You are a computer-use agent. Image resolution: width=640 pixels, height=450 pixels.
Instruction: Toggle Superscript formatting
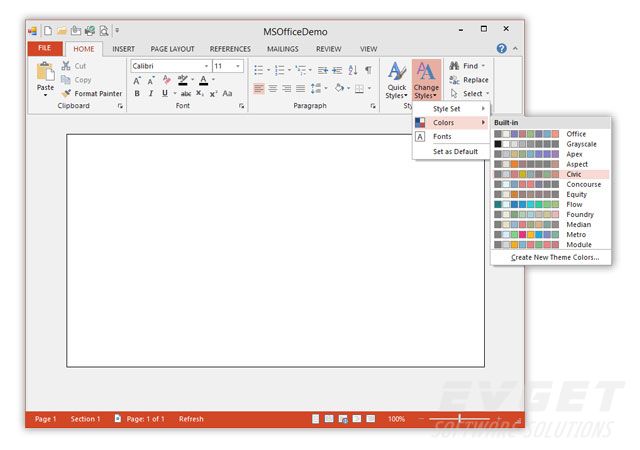point(213,94)
